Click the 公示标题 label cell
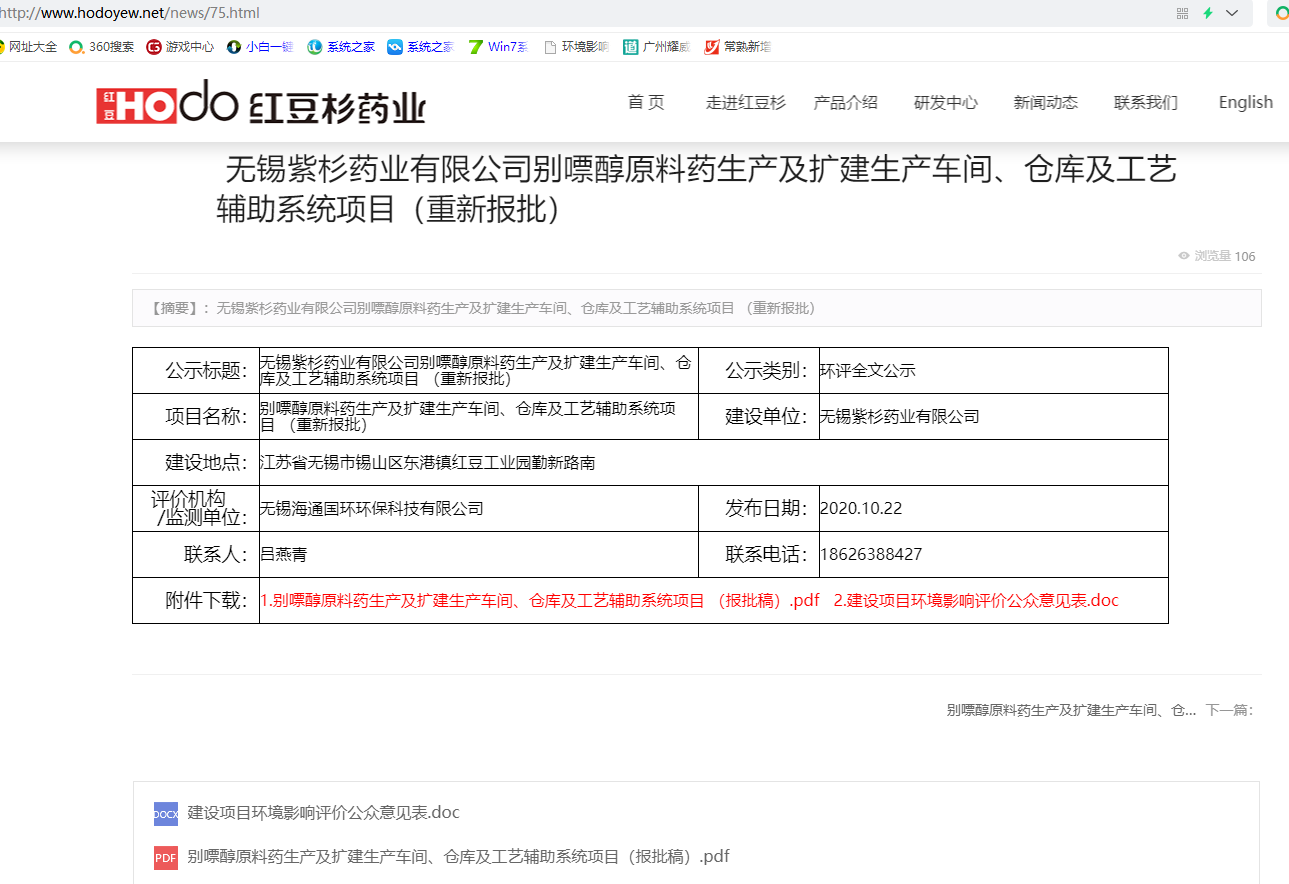Viewport: 1289px width, 884px height. pos(196,371)
